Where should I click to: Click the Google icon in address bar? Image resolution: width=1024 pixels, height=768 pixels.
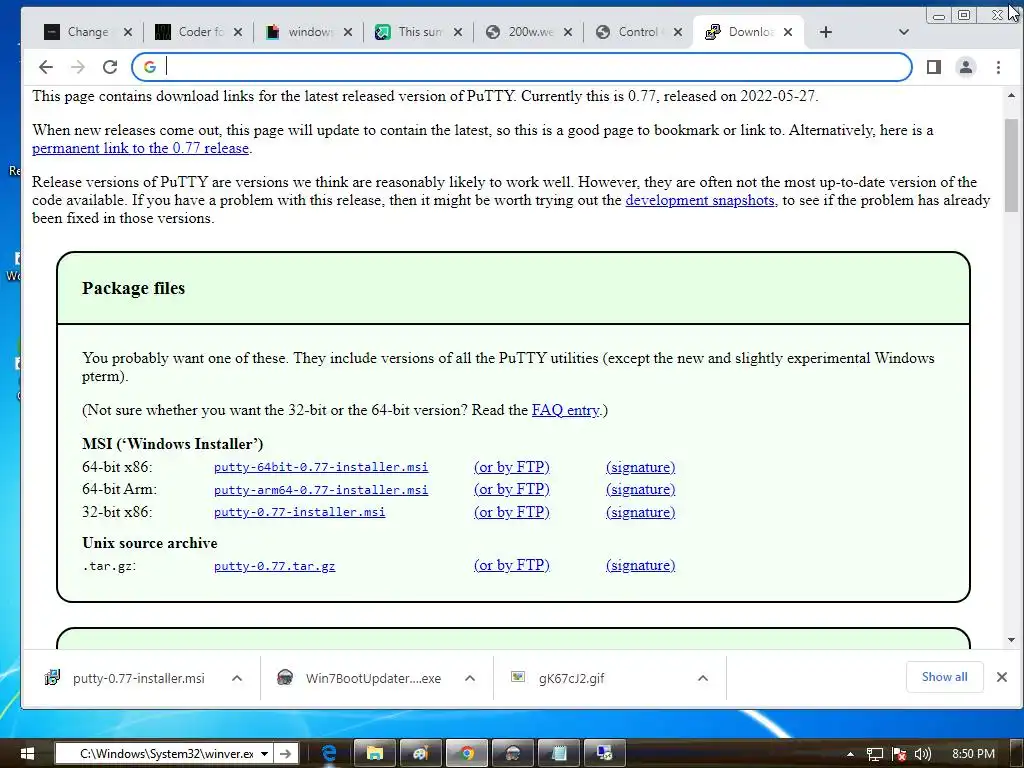click(150, 67)
